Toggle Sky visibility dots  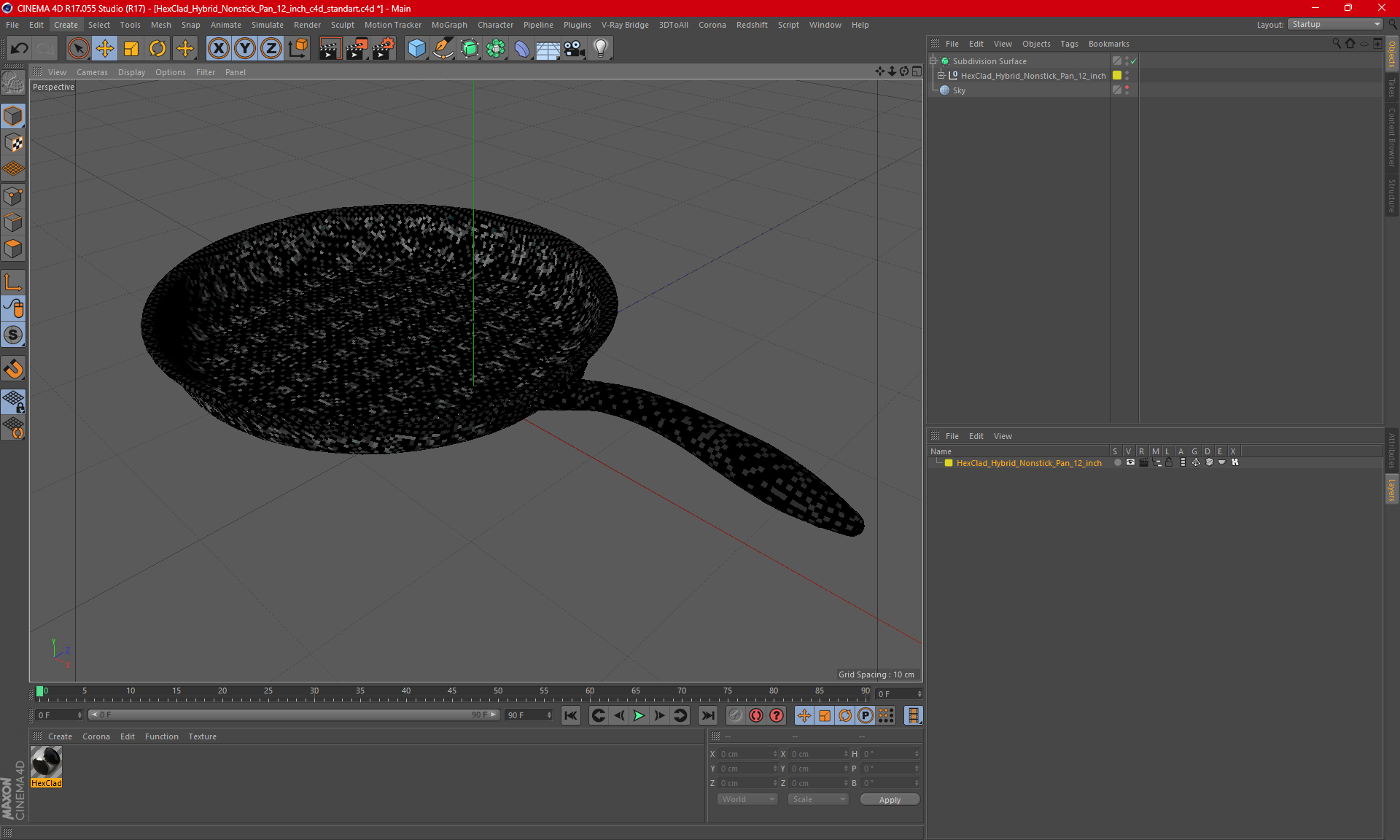[1127, 90]
